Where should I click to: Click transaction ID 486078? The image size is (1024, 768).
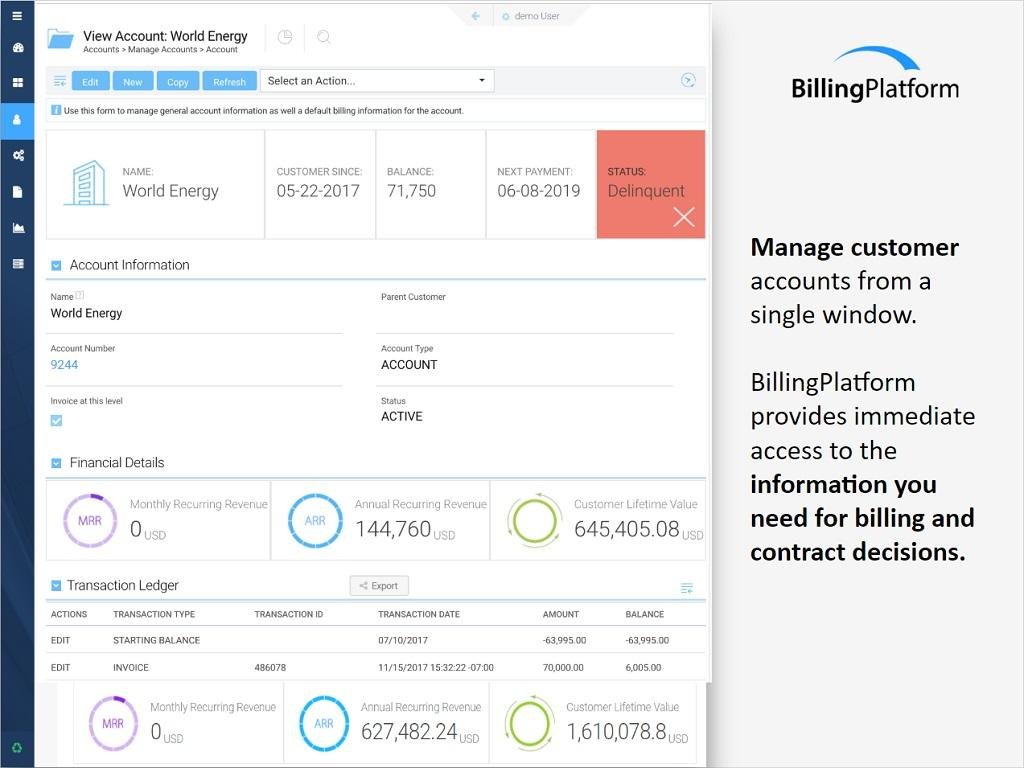point(270,667)
